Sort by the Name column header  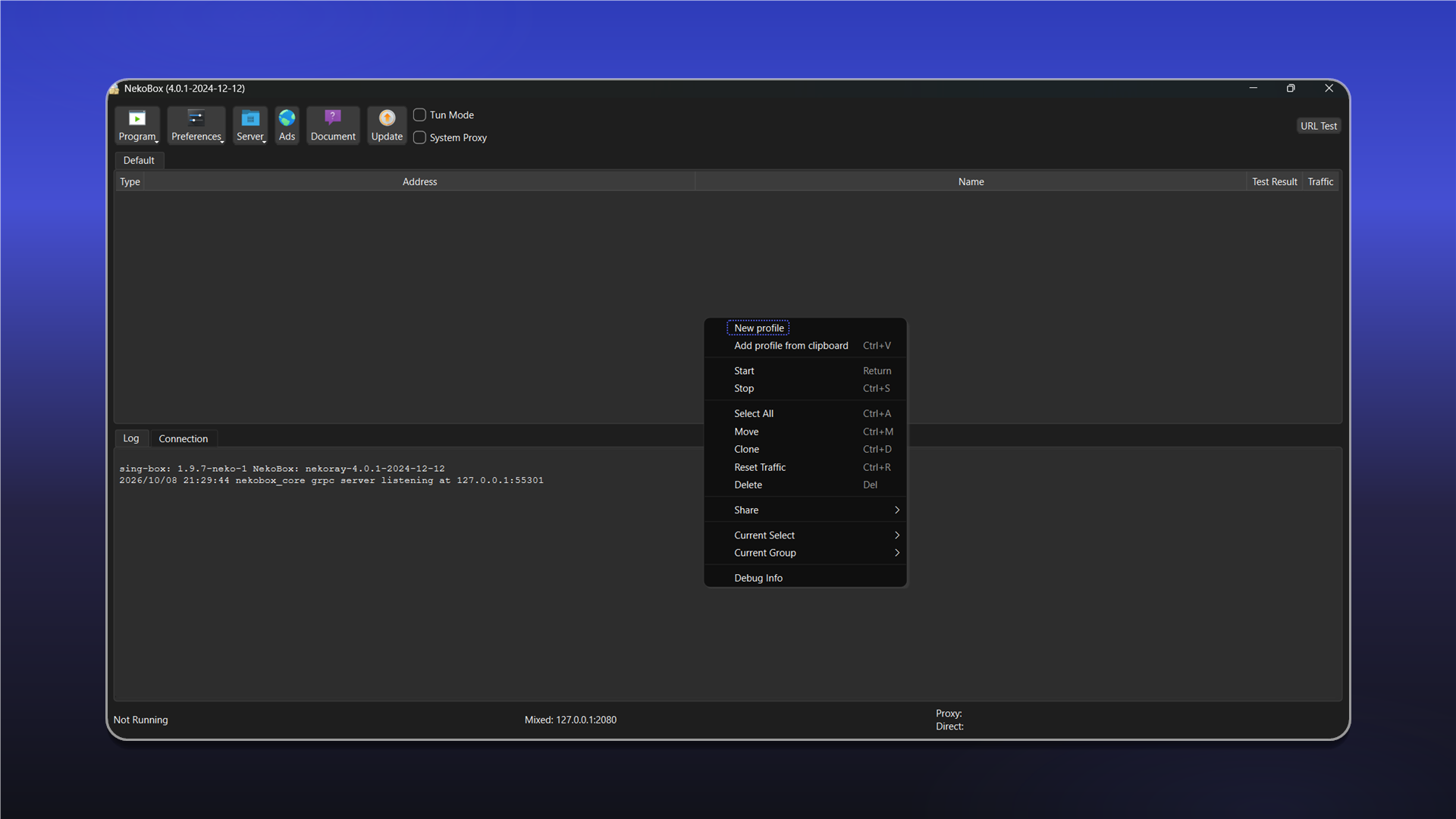(x=971, y=182)
